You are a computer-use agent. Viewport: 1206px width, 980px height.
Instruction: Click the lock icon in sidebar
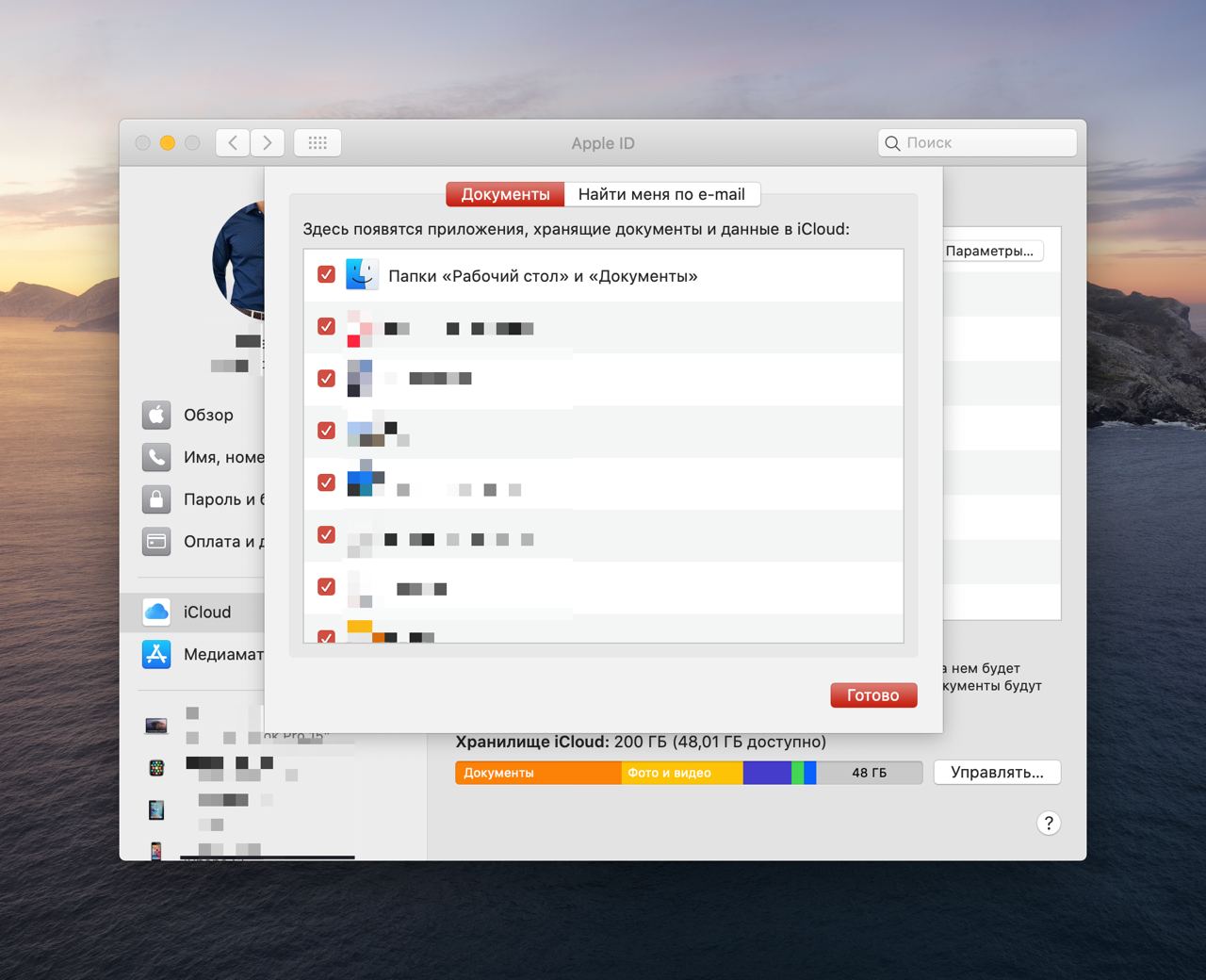(156, 498)
